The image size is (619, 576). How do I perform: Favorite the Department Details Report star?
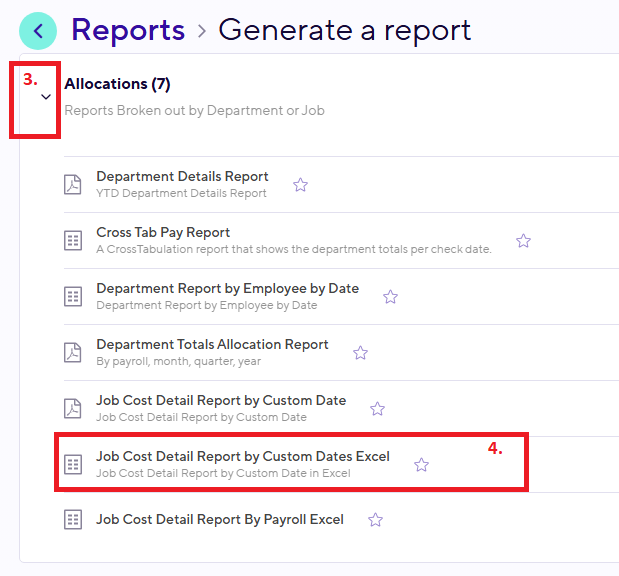(300, 185)
